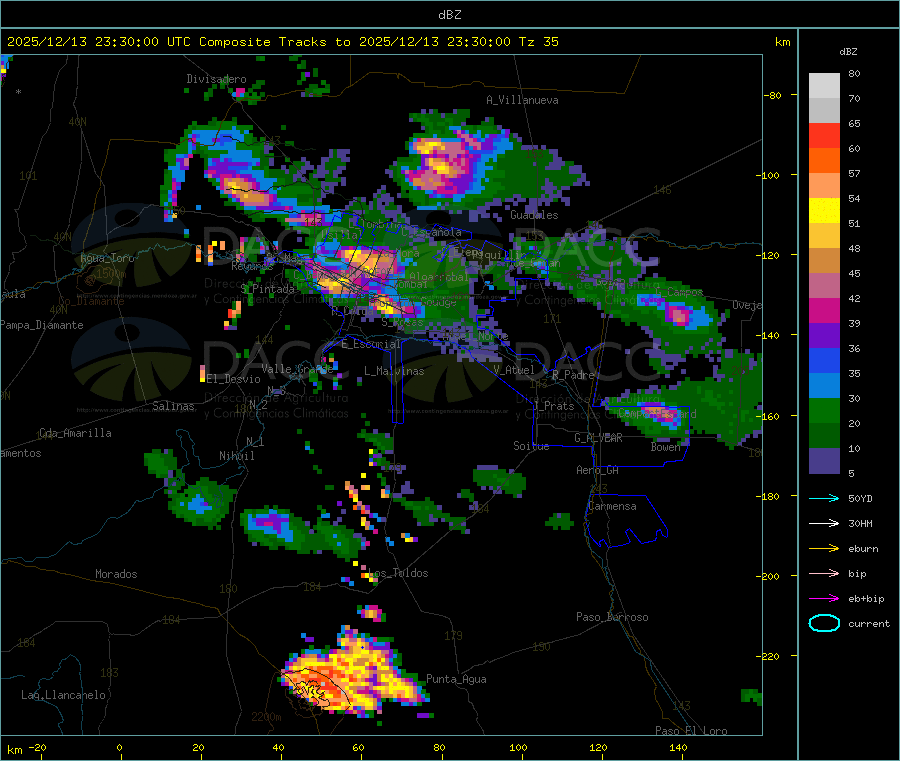900x761 pixels.
Task: Pick the light grey top swatch of dBZ scale
Action: pyautogui.click(x=824, y=86)
